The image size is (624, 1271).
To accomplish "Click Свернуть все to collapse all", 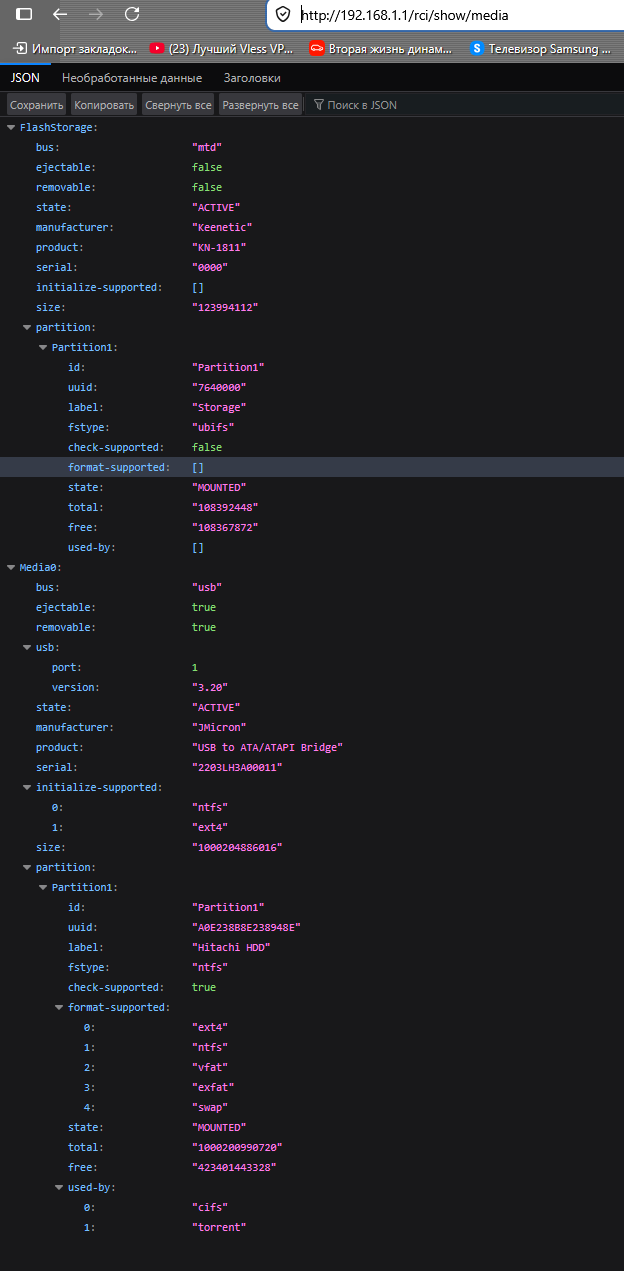I will [177, 105].
